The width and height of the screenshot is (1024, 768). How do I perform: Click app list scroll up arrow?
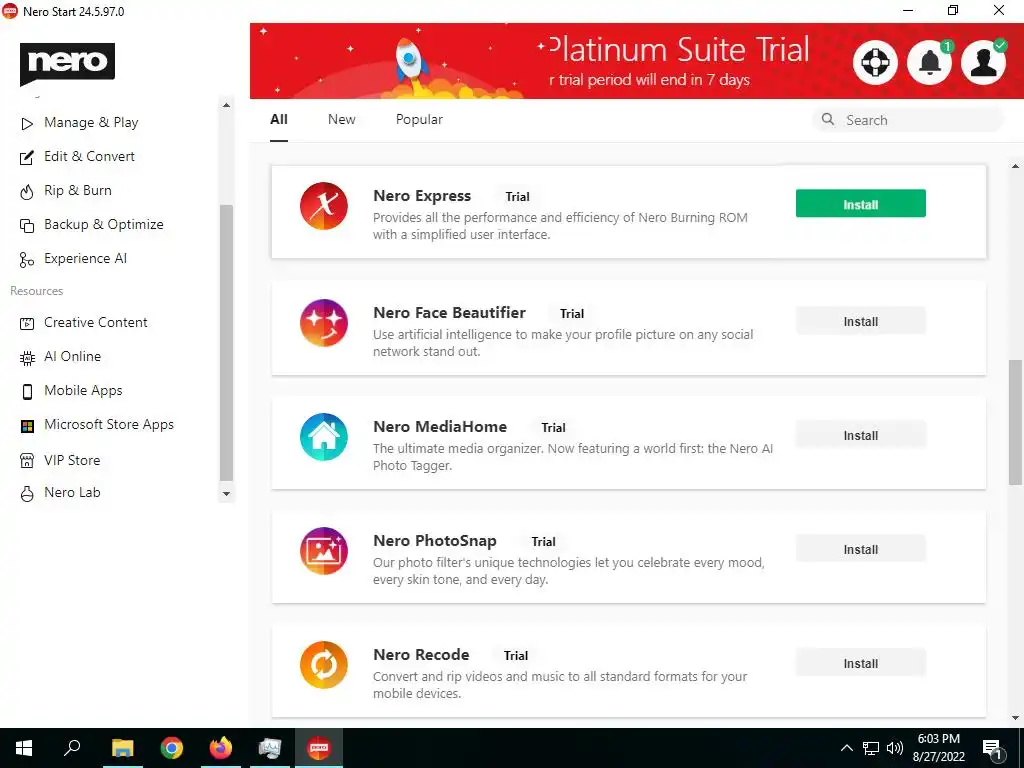tap(1015, 167)
